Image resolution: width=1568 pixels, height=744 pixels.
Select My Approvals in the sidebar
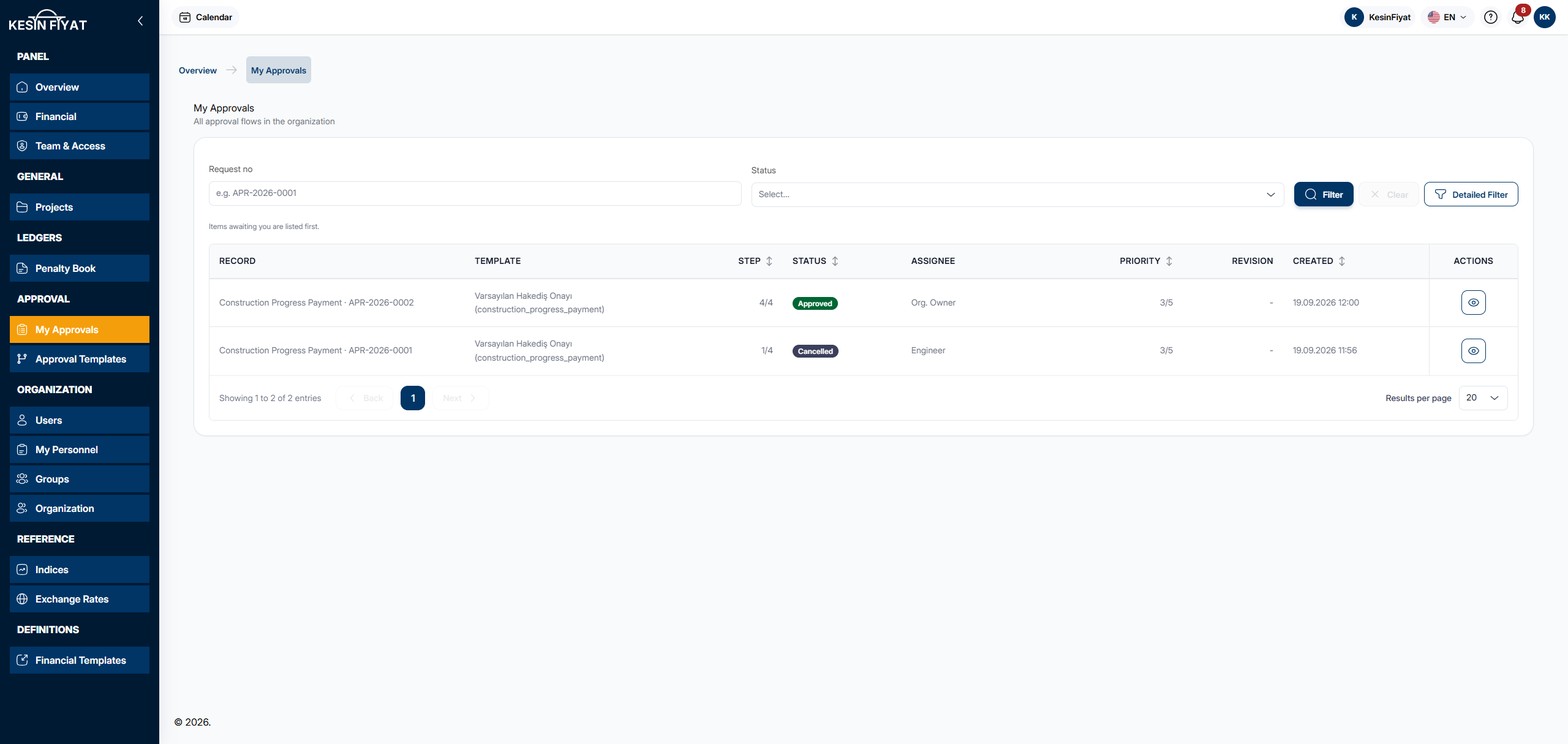pyautogui.click(x=79, y=329)
